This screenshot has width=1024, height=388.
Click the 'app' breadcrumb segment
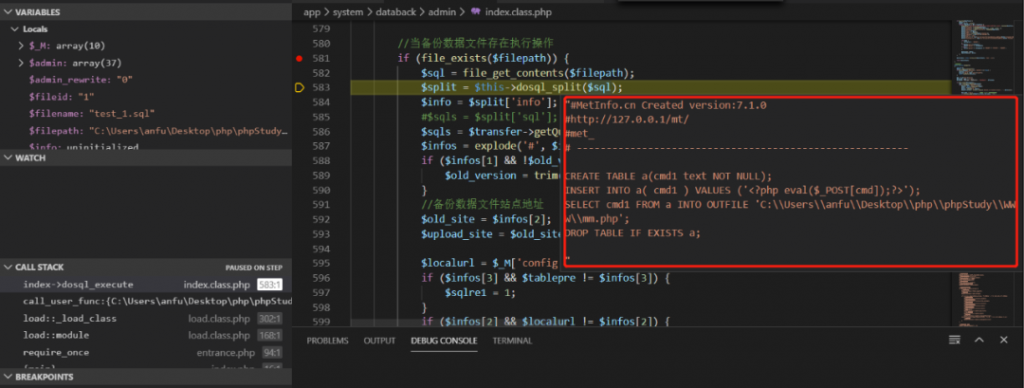click(311, 12)
